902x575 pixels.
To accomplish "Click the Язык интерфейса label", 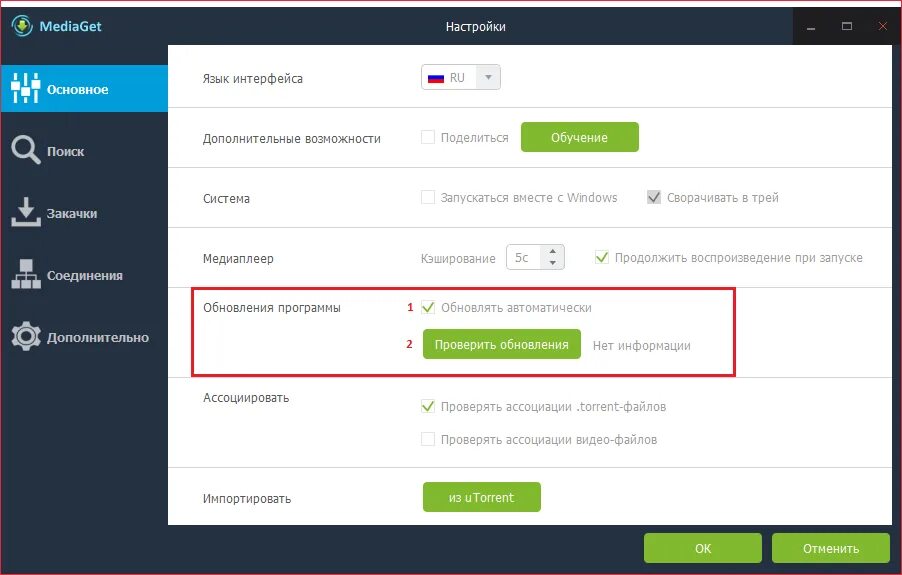I will pyautogui.click(x=253, y=79).
